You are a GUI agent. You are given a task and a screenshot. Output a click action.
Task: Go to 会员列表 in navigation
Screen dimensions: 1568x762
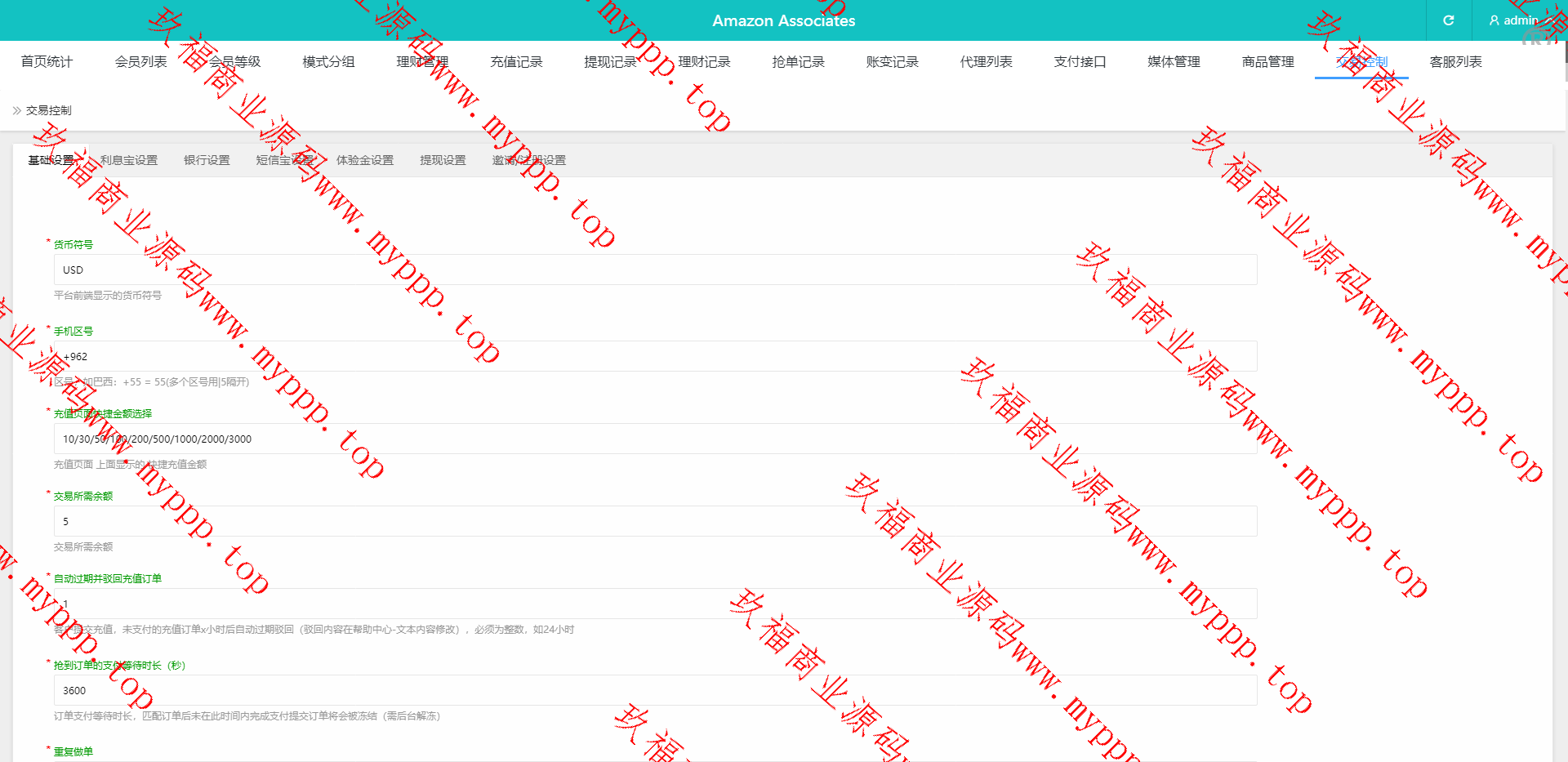tap(140, 62)
